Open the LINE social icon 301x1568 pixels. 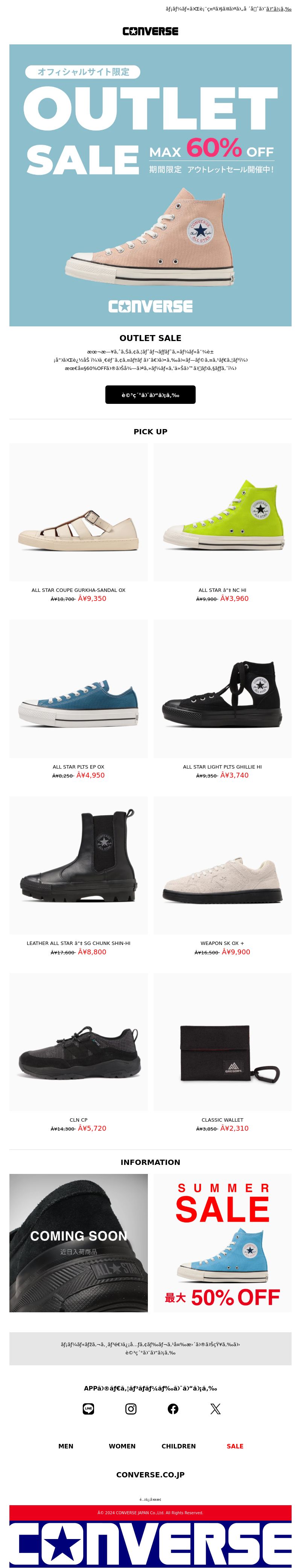click(x=88, y=1409)
